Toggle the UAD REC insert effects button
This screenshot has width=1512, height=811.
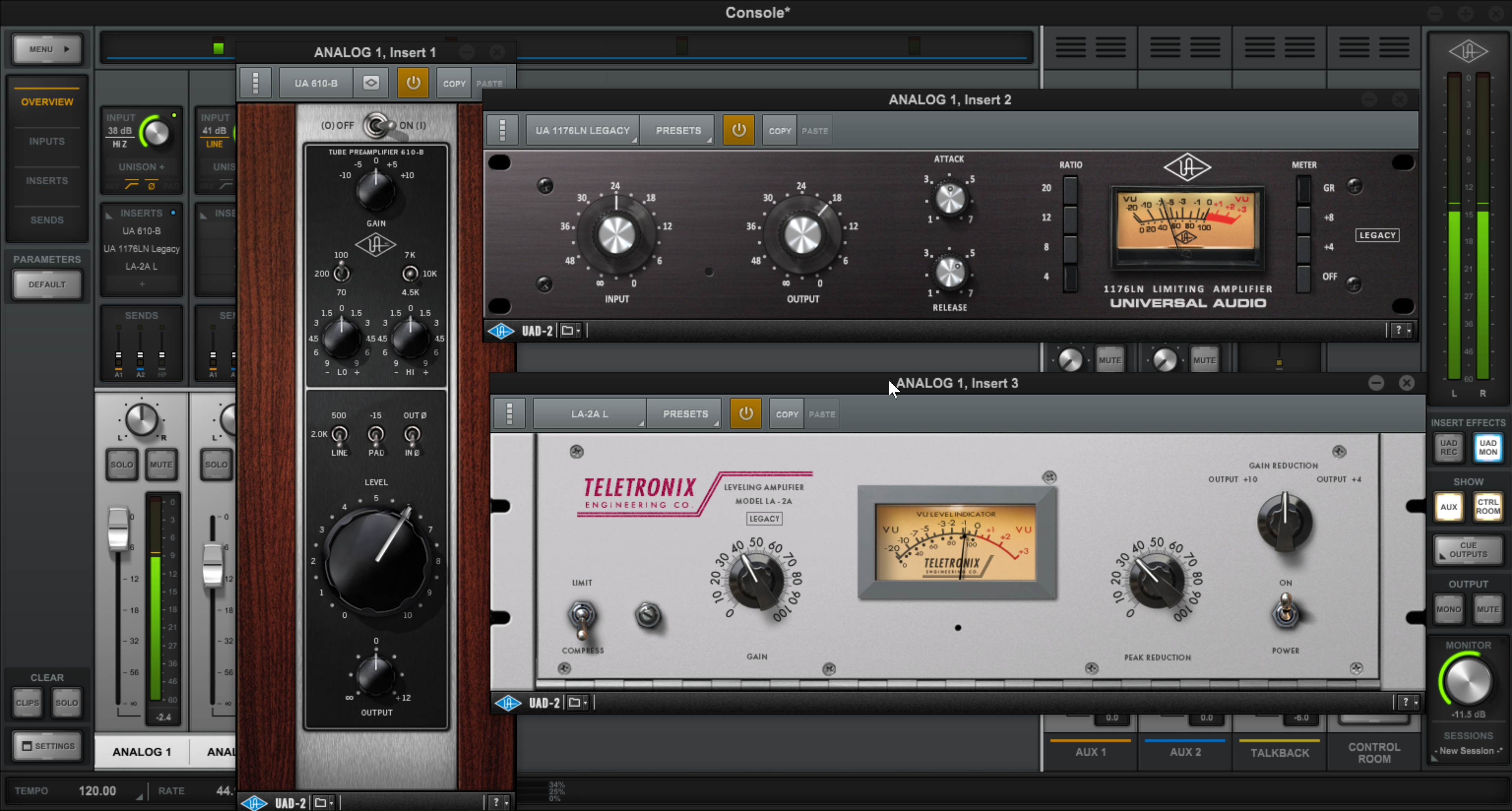pyautogui.click(x=1448, y=447)
